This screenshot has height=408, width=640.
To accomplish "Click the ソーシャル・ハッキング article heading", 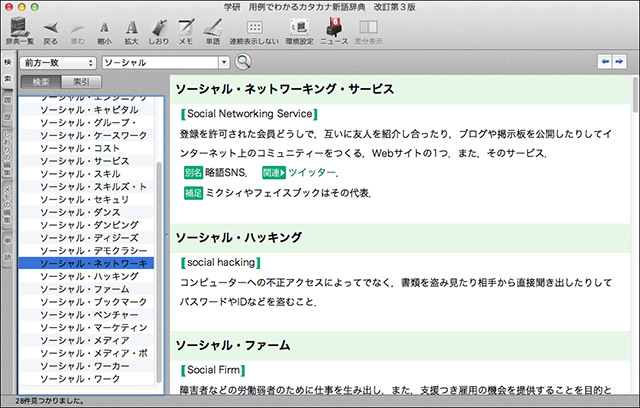I will [x=238, y=237].
